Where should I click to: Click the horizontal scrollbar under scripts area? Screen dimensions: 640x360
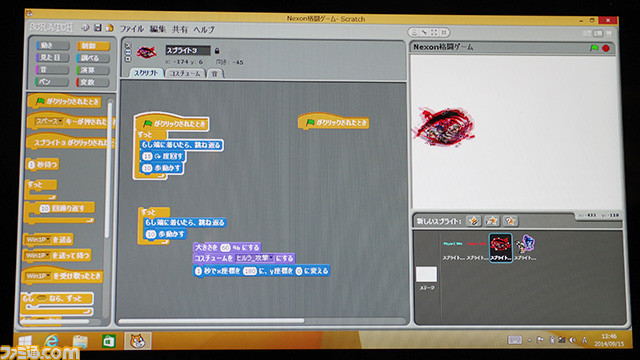[211, 321]
